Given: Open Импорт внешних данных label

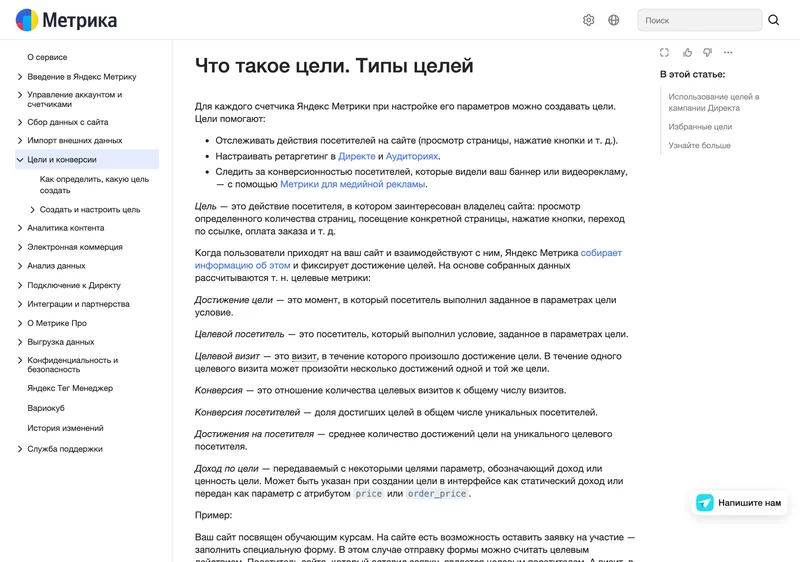Looking at the screenshot, I should point(75,140).
